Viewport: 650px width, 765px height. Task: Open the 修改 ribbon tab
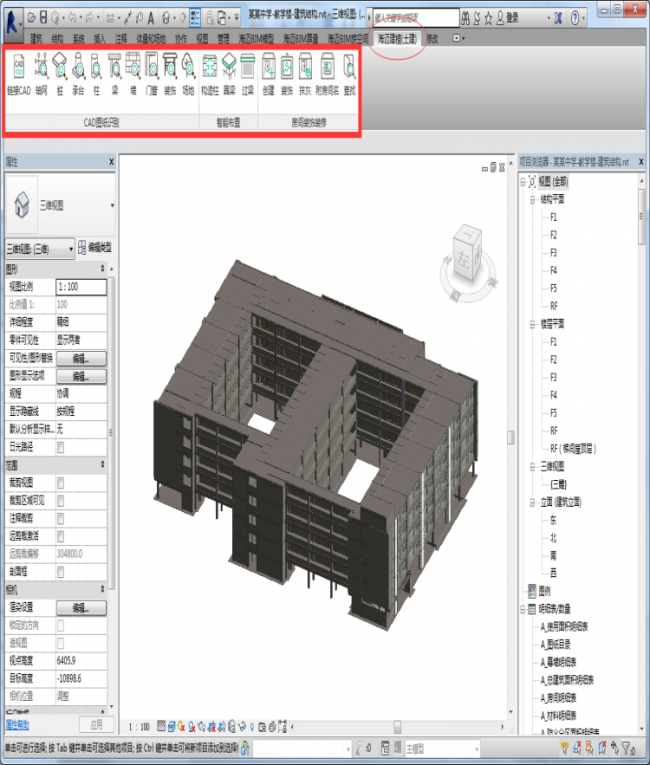(x=432, y=38)
